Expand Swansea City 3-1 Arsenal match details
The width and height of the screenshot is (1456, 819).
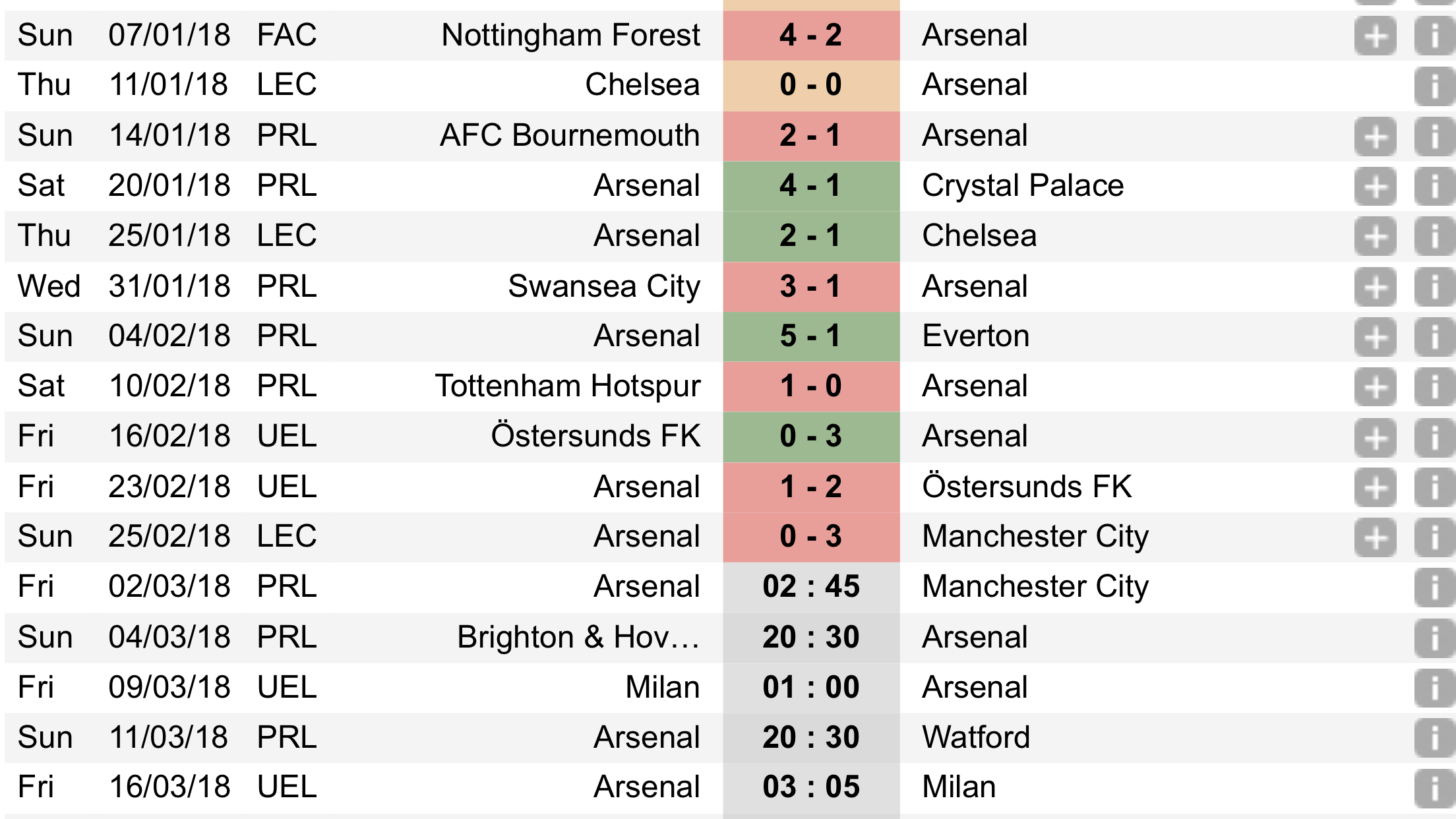click(x=1376, y=287)
